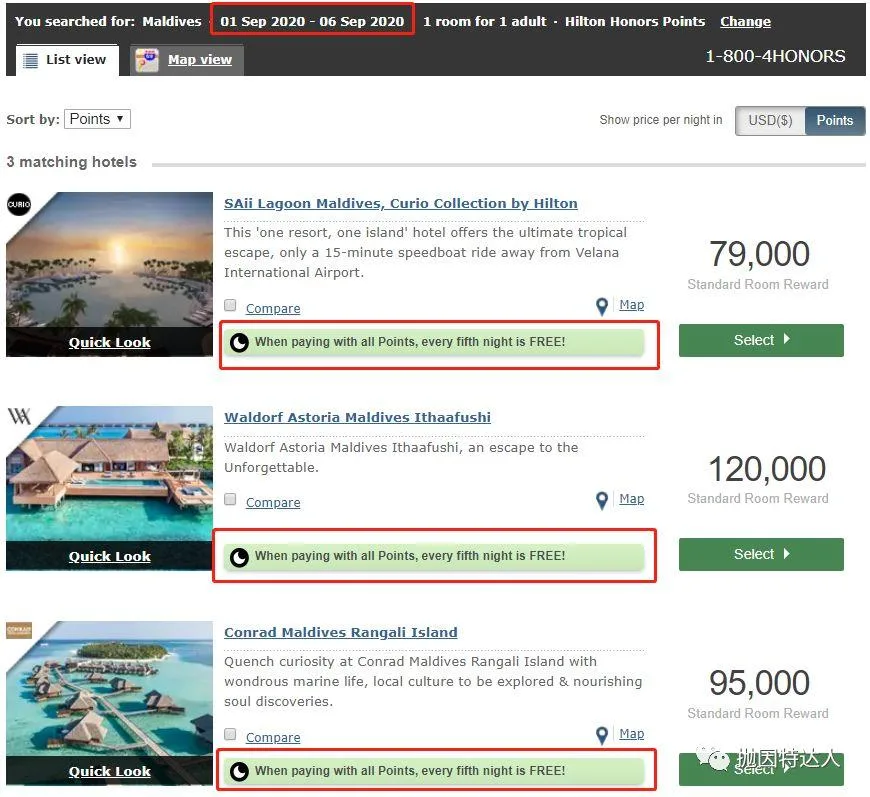Click SAii Lagoon fifth night FREE banner text

pyautogui.click(x=410, y=342)
